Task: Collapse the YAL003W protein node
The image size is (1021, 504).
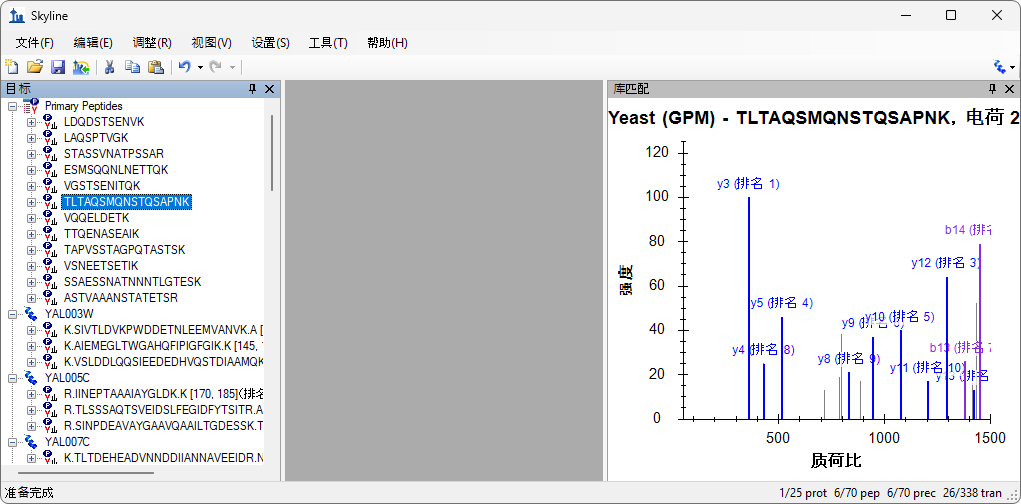Action: coord(12,314)
